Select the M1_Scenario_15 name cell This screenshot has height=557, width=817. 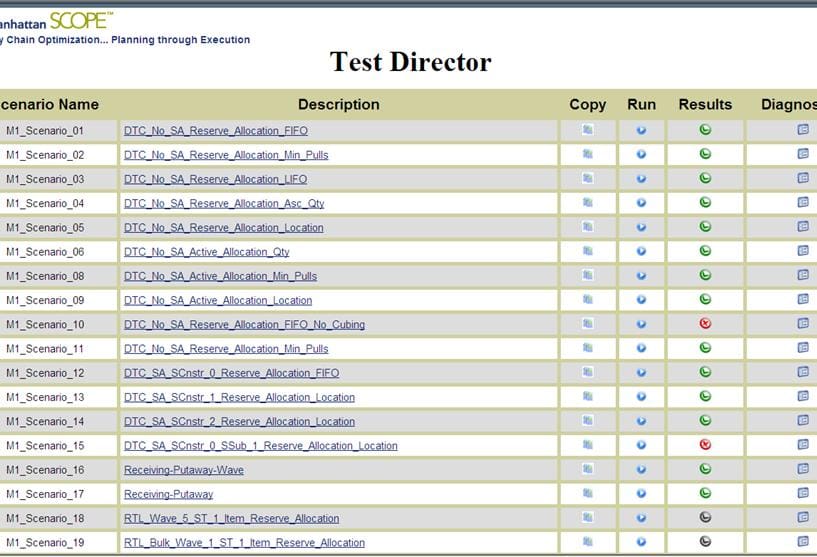coord(45,446)
